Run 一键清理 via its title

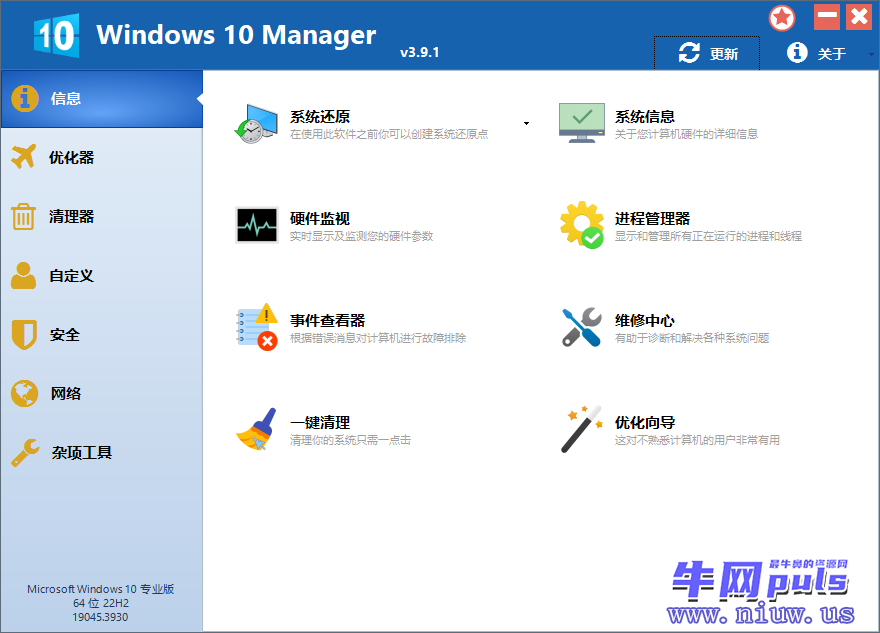point(320,423)
